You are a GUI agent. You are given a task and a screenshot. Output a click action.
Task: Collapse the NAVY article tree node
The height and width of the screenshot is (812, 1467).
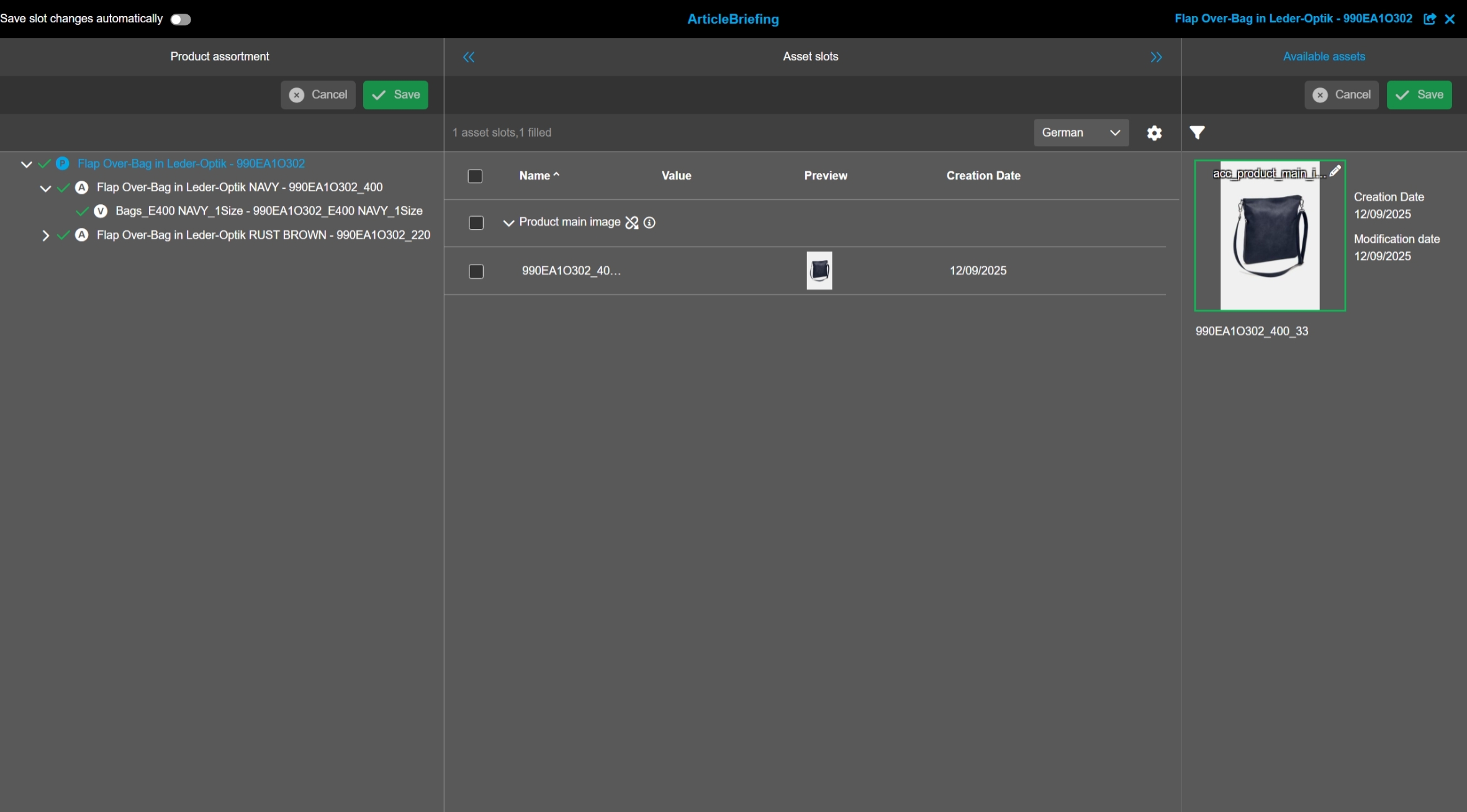click(45, 188)
